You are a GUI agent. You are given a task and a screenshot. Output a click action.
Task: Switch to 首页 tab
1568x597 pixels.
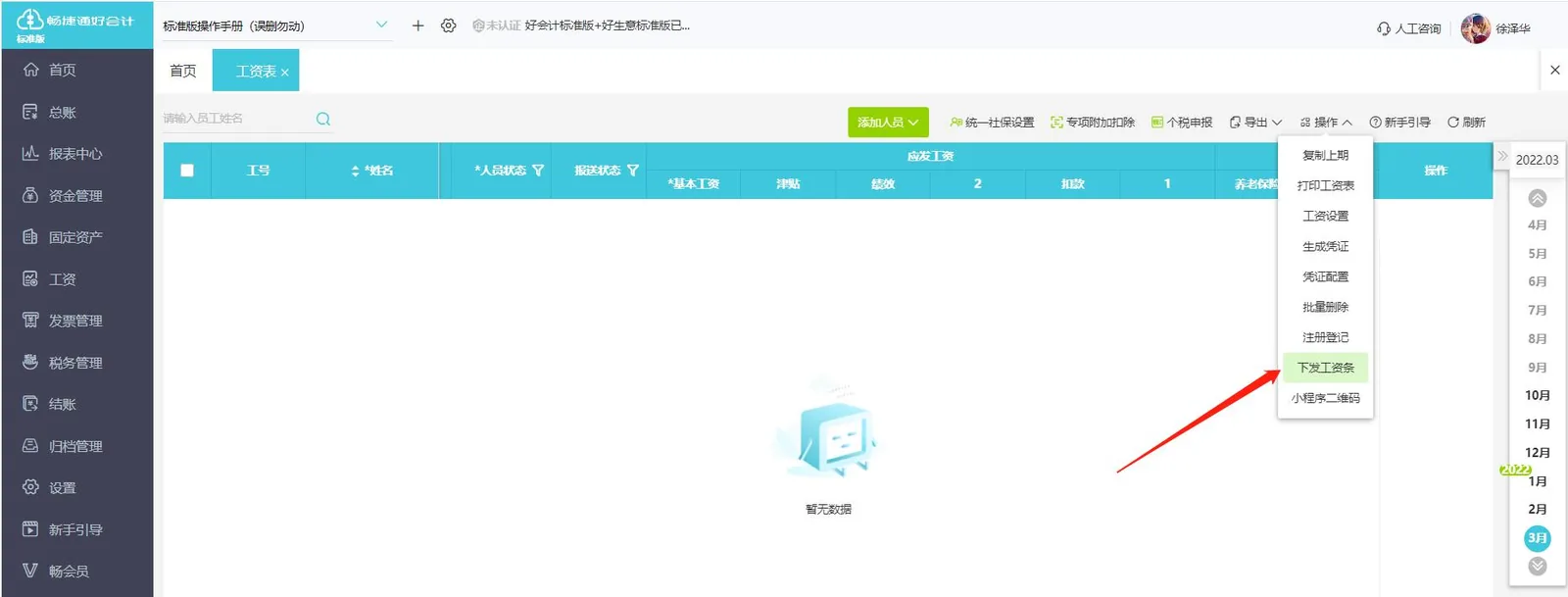pyautogui.click(x=183, y=71)
